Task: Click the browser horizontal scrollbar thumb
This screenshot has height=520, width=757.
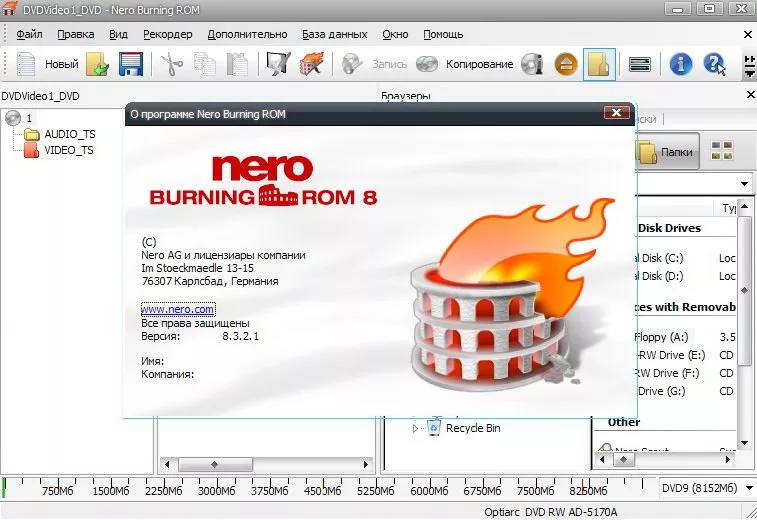Action: (x=623, y=460)
